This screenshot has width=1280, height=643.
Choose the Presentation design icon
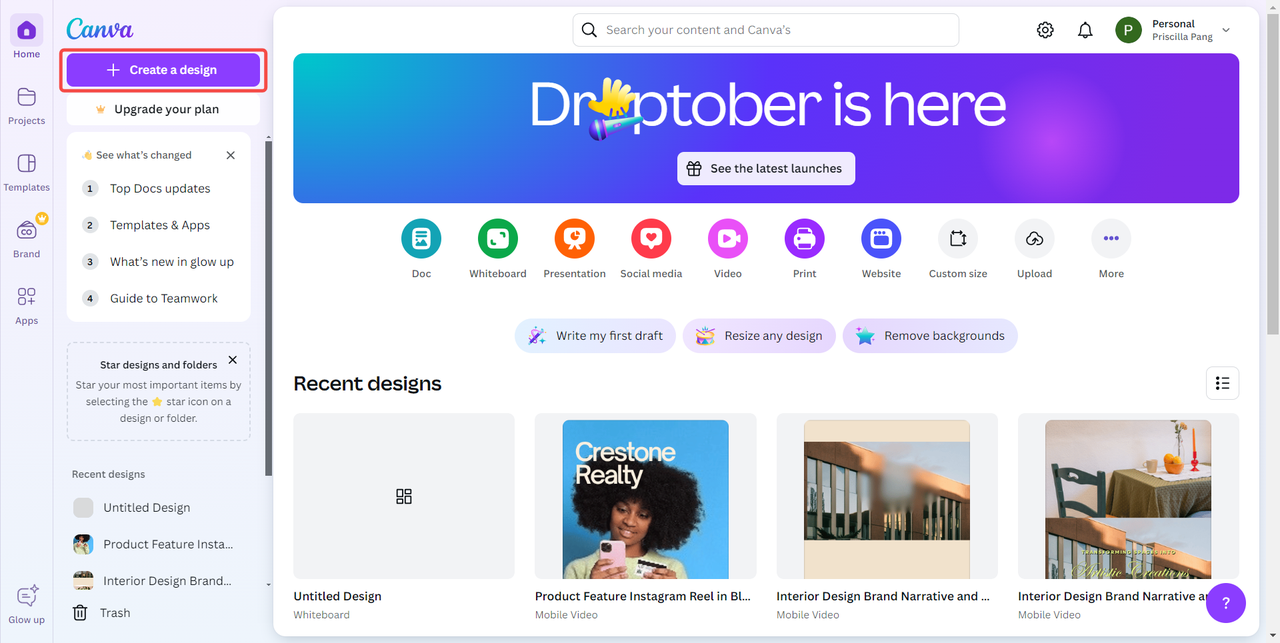click(x=575, y=239)
